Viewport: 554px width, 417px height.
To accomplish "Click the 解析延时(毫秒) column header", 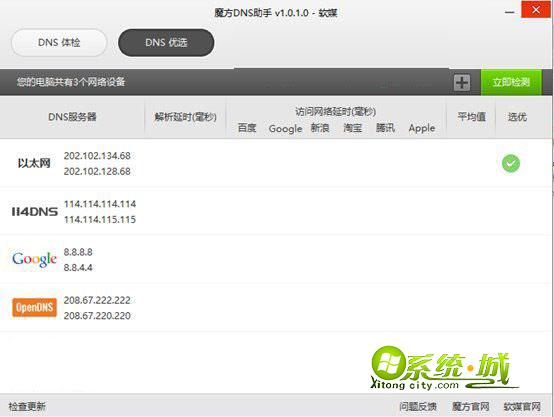I will point(185,117).
